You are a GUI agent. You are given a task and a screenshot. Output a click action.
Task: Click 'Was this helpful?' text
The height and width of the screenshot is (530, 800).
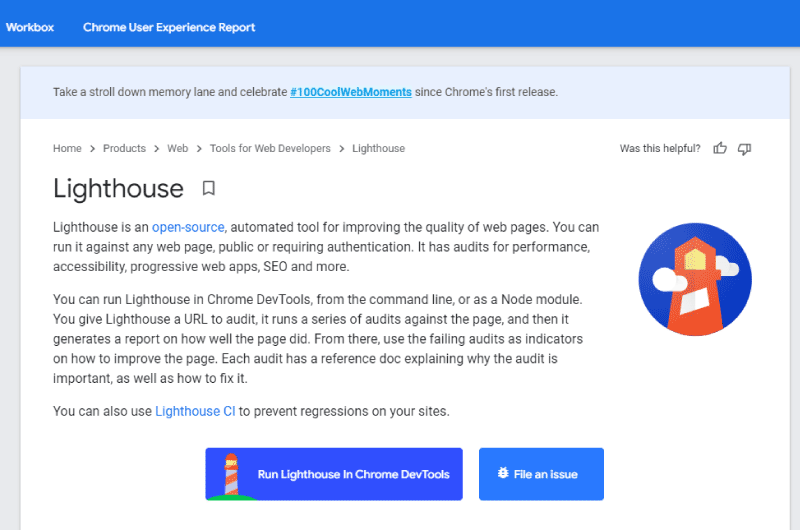point(660,148)
